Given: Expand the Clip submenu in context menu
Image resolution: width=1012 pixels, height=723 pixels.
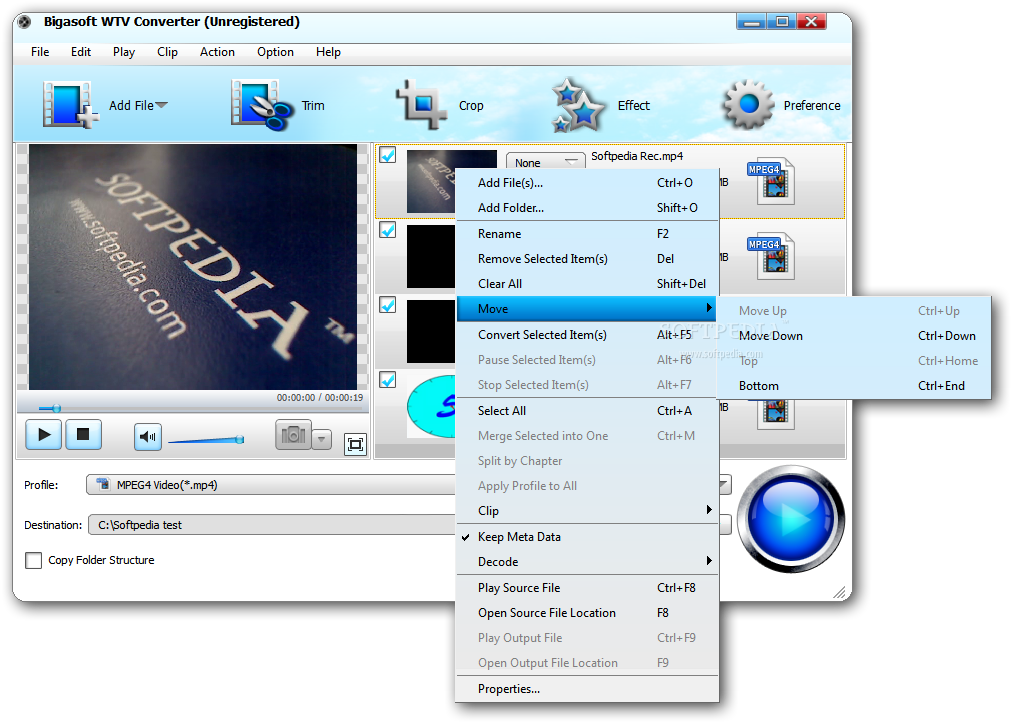Looking at the screenshot, I should 587,511.
